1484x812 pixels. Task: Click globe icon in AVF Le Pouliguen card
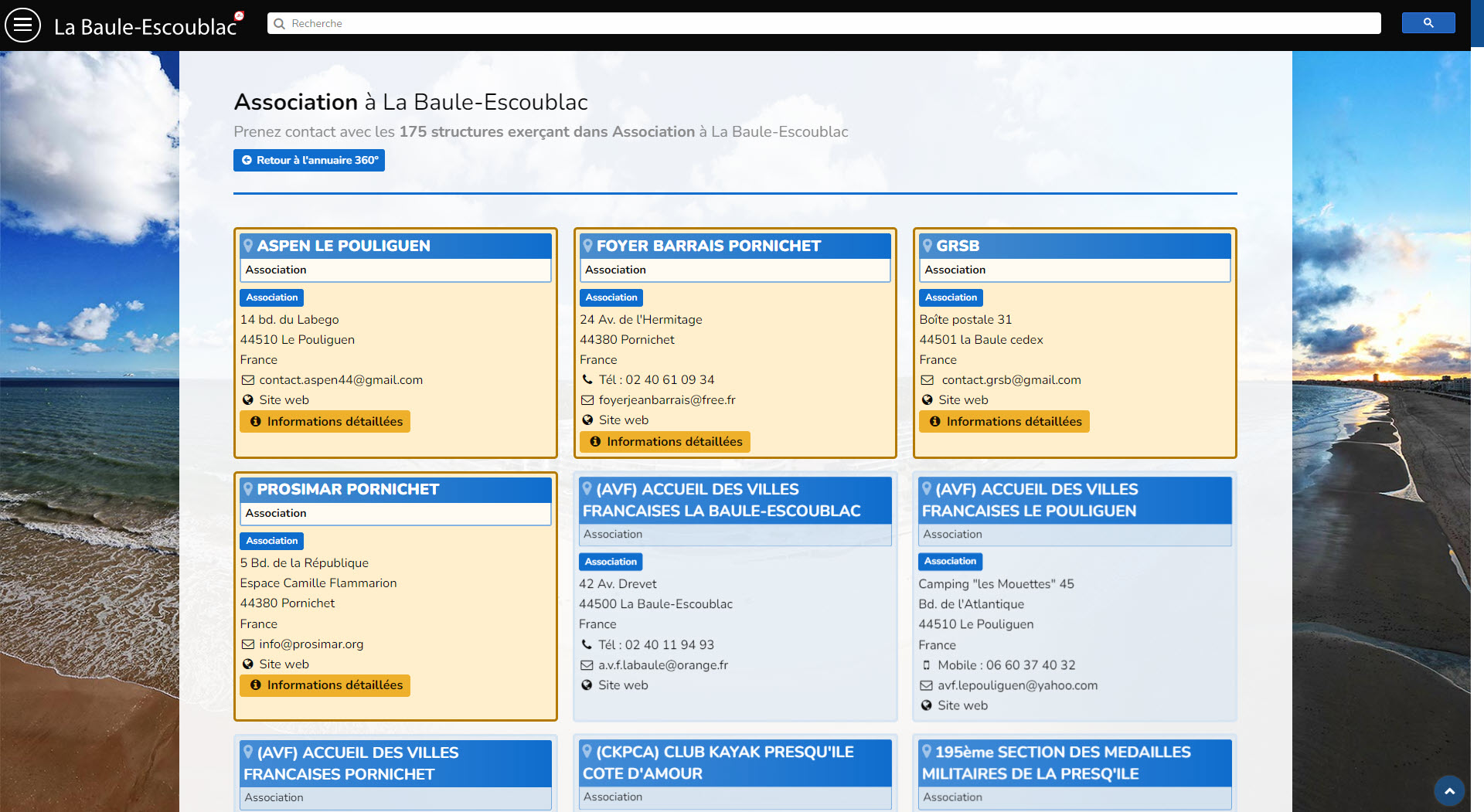click(926, 706)
